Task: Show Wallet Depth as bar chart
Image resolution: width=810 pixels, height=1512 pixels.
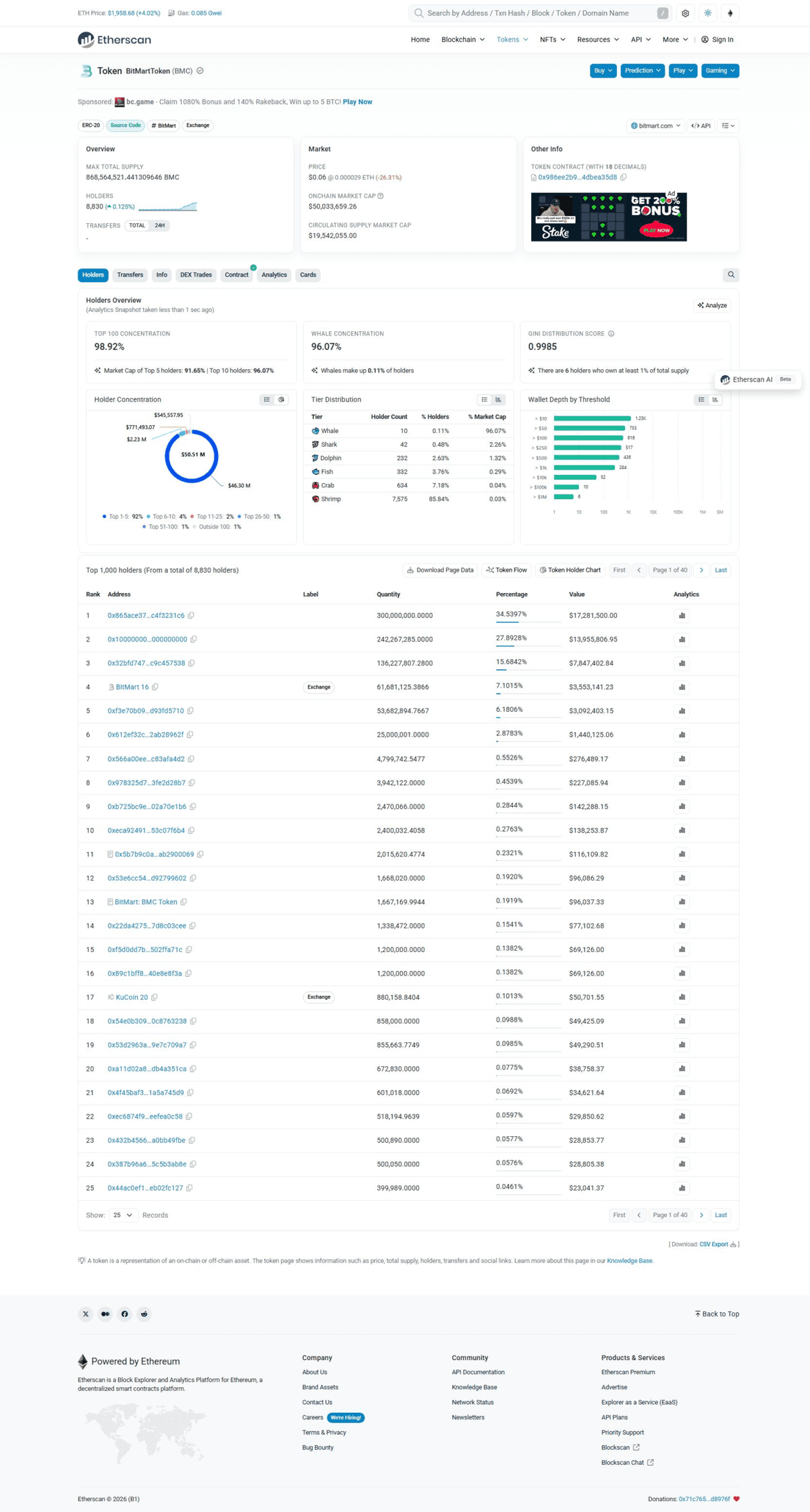Action: click(x=715, y=399)
